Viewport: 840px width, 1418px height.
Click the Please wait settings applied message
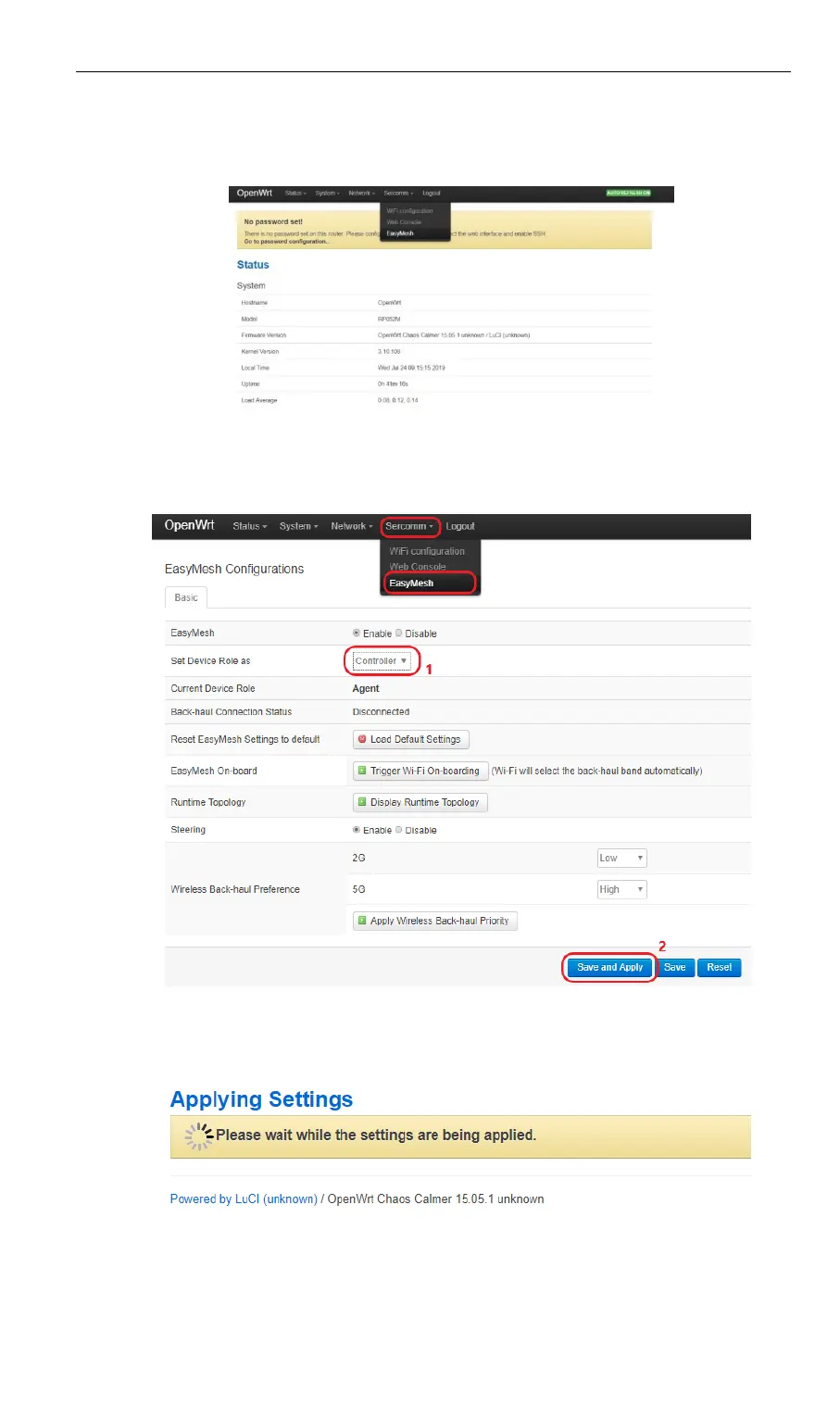(x=376, y=1136)
